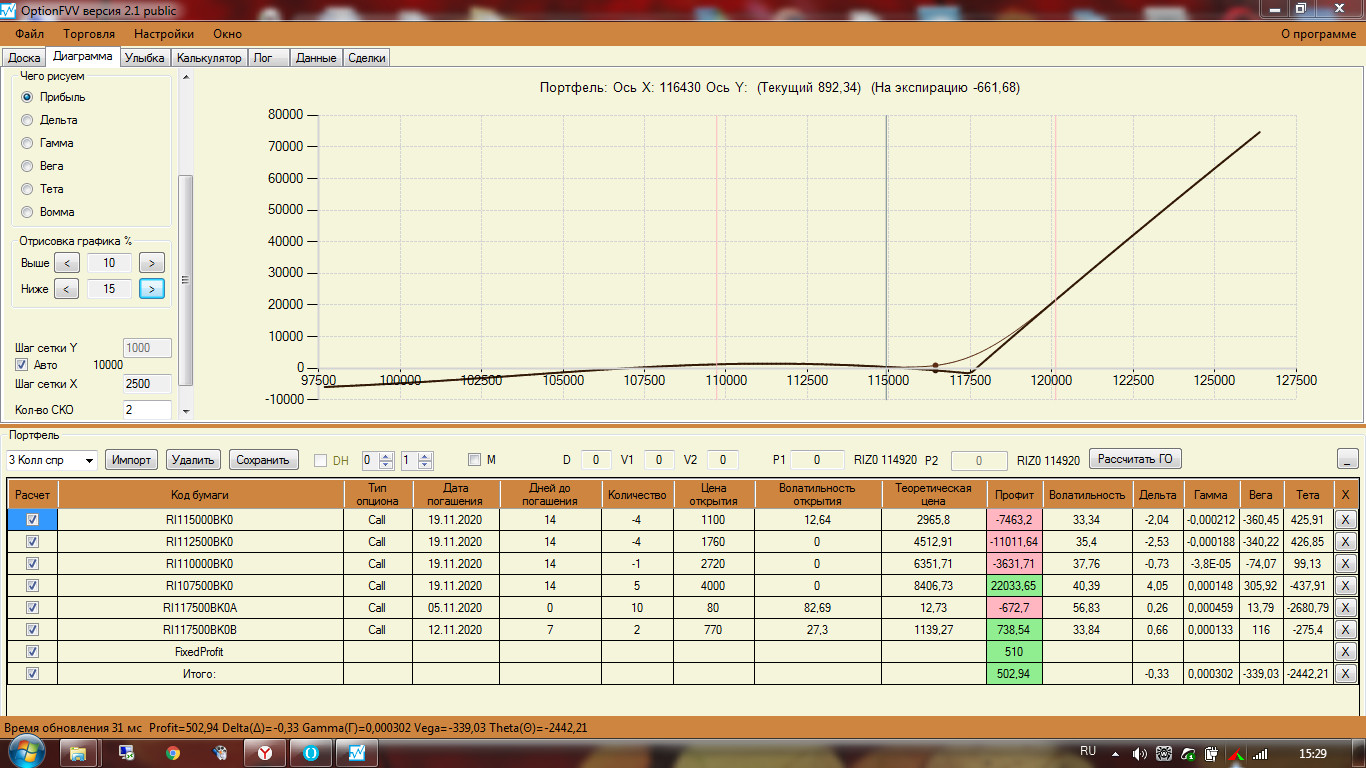Click the Сохранить button

coord(264,460)
